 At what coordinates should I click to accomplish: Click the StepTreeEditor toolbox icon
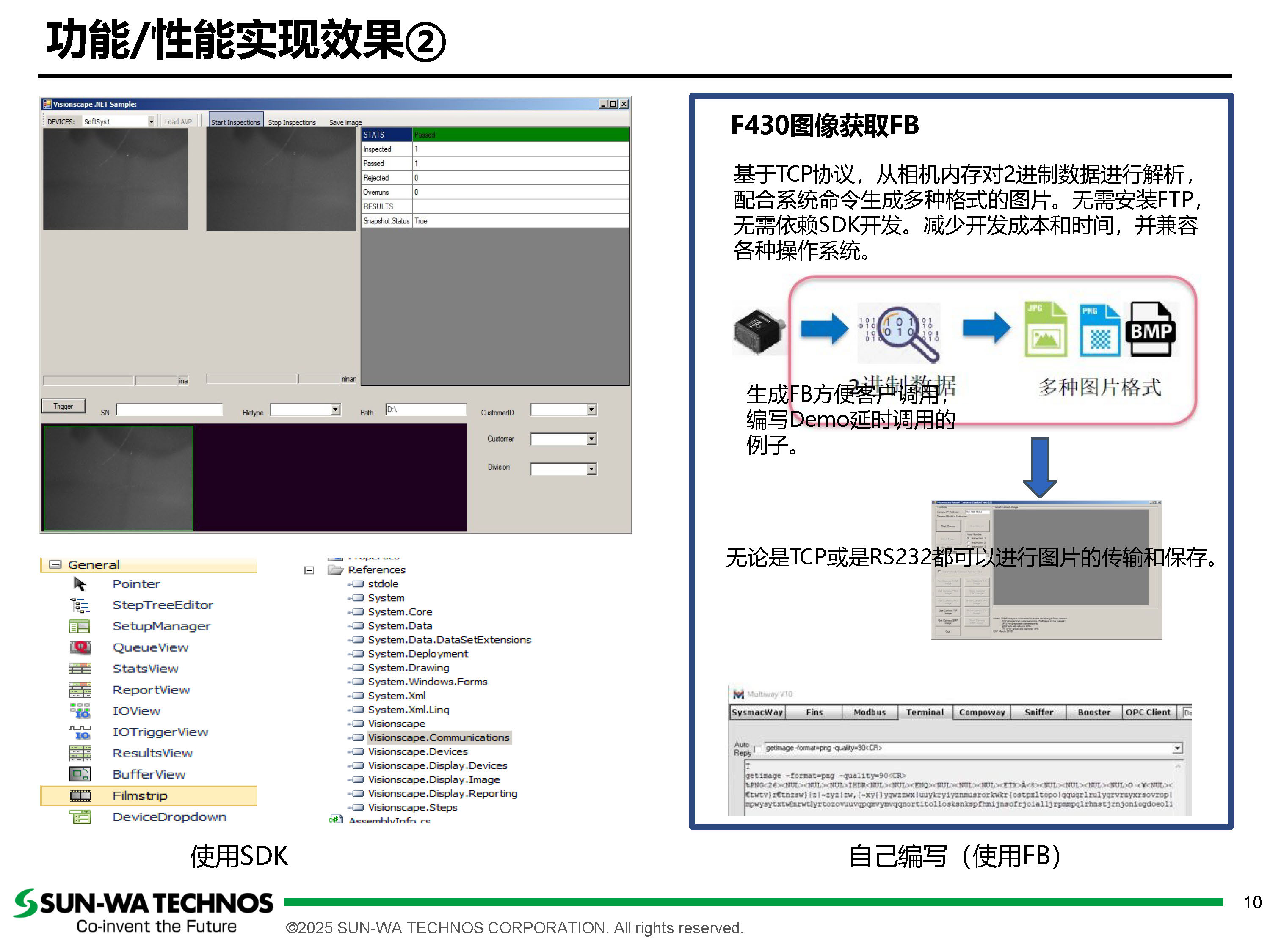[x=79, y=605]
